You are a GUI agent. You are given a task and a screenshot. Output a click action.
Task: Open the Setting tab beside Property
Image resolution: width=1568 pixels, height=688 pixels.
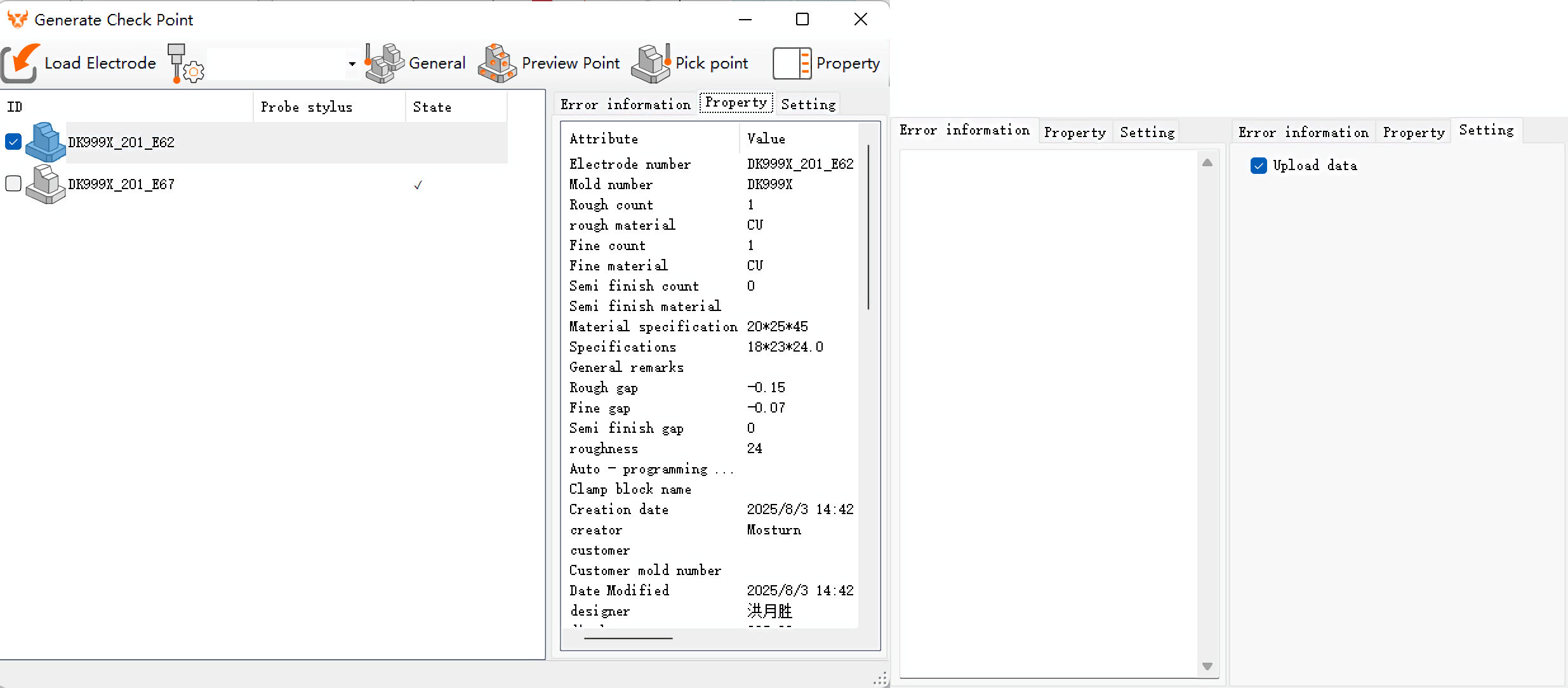click(807, 105)
